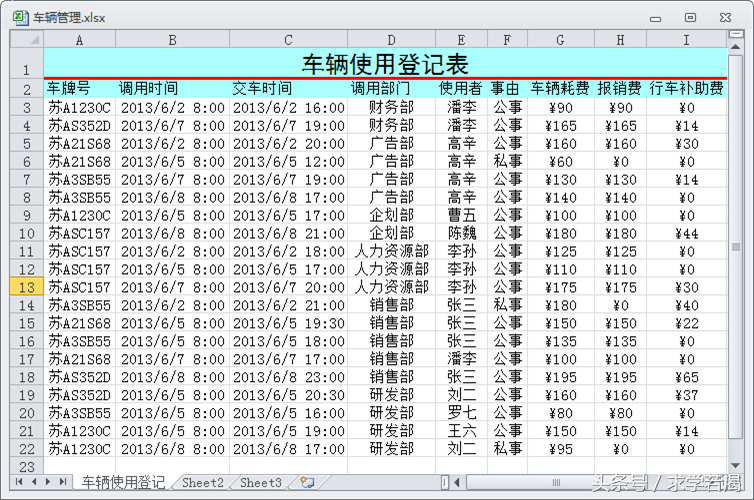Click the title cell 车辆使用登记表
Image resolution: width=754 pixels, height=500 pixels.
pos(385,63)
